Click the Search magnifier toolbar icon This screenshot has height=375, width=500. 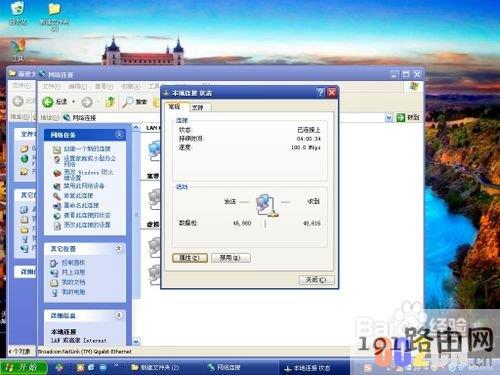(128, 102)
